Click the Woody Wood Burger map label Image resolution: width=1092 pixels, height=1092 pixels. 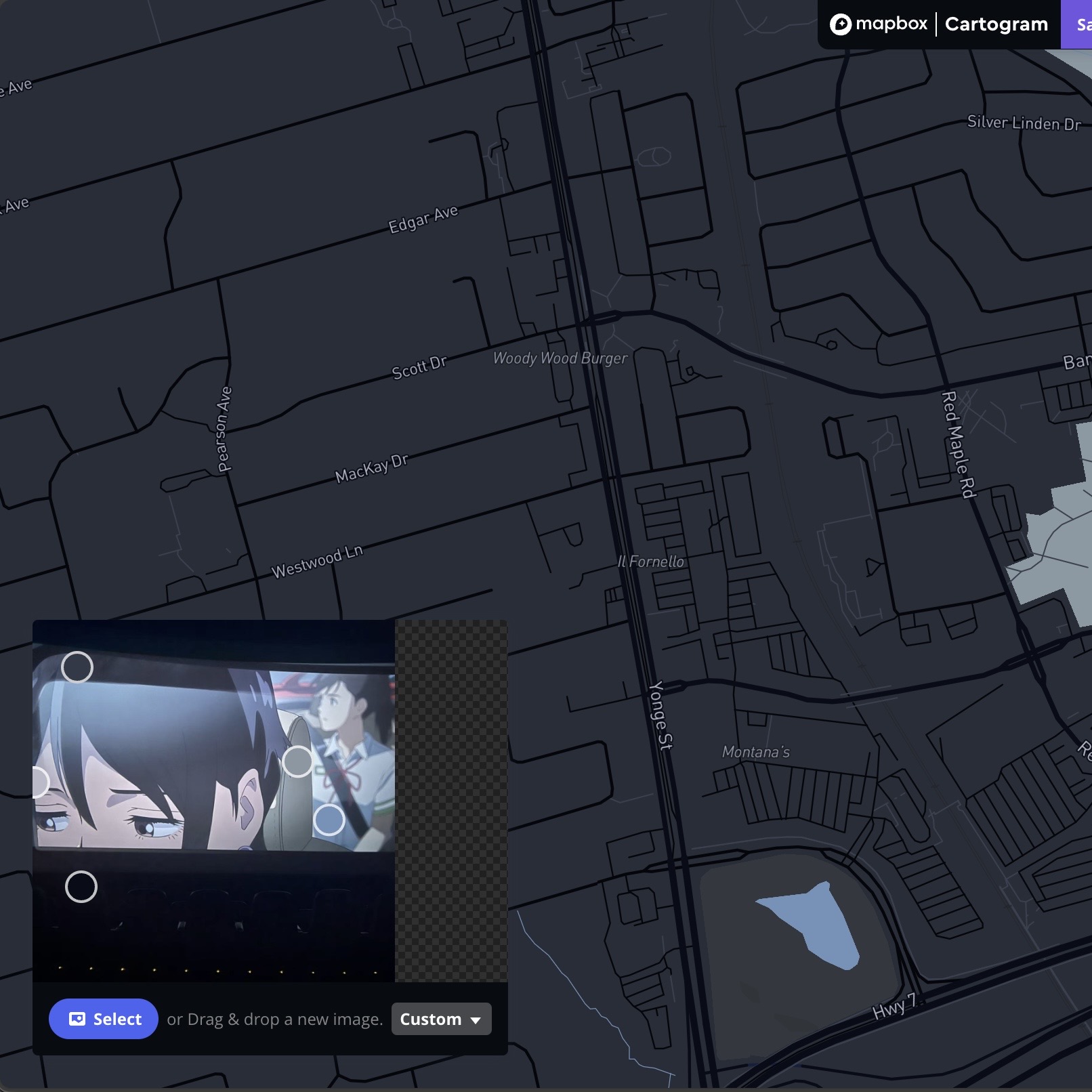561,359
